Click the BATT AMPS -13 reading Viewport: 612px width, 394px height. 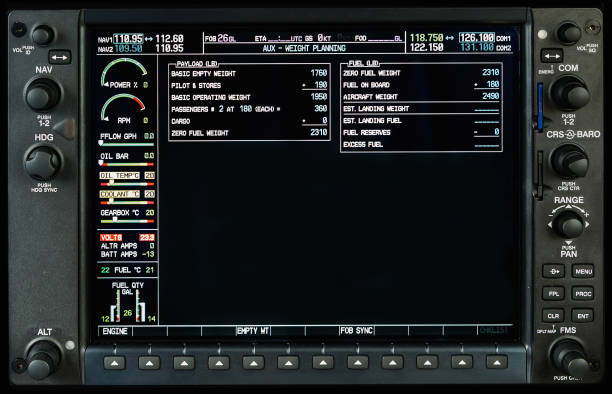127,254
